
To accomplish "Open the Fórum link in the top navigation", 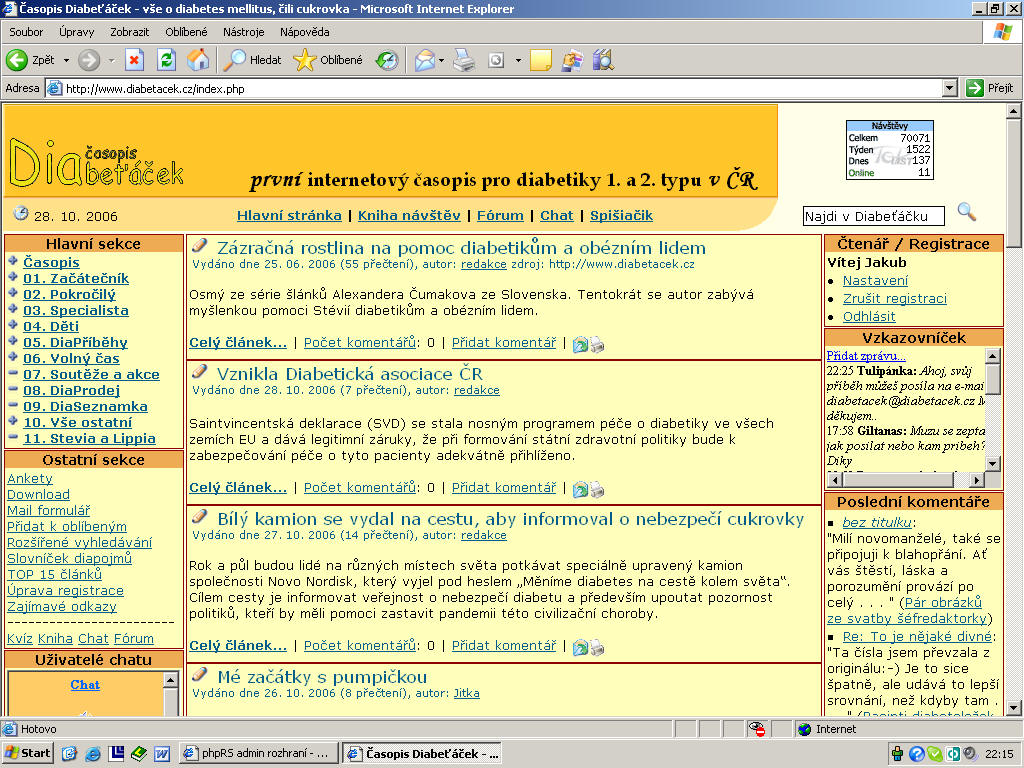I will [500, 216].
